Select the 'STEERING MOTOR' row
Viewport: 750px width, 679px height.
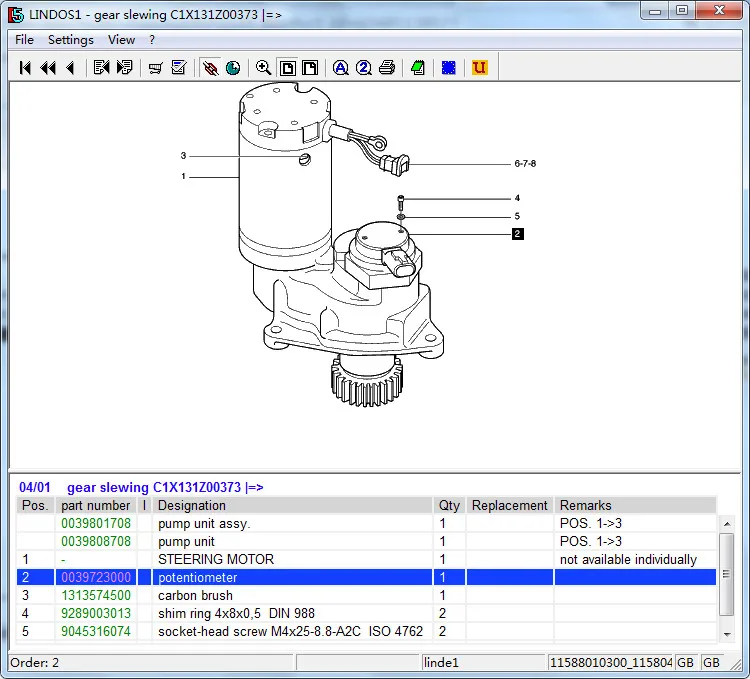point(366,559)
